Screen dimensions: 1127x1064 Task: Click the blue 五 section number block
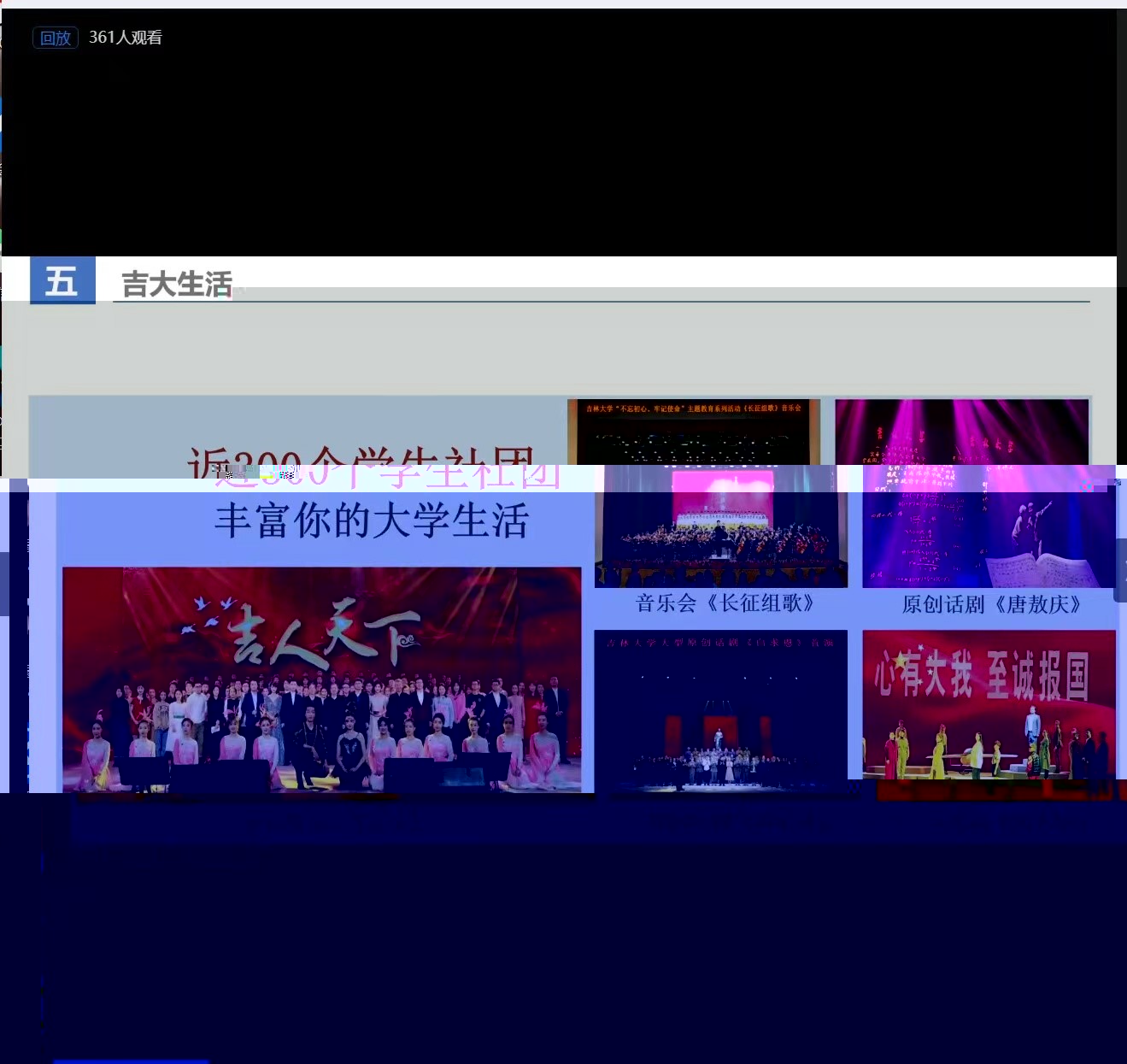[62, 281]
